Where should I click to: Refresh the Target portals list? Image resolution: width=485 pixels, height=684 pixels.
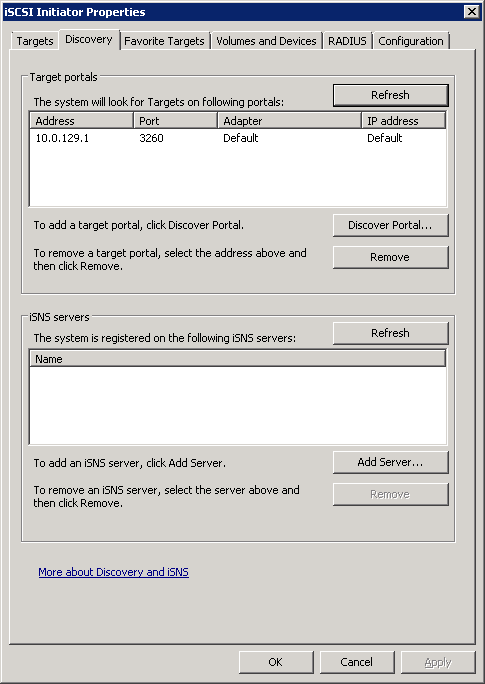(x=390, y=95)
